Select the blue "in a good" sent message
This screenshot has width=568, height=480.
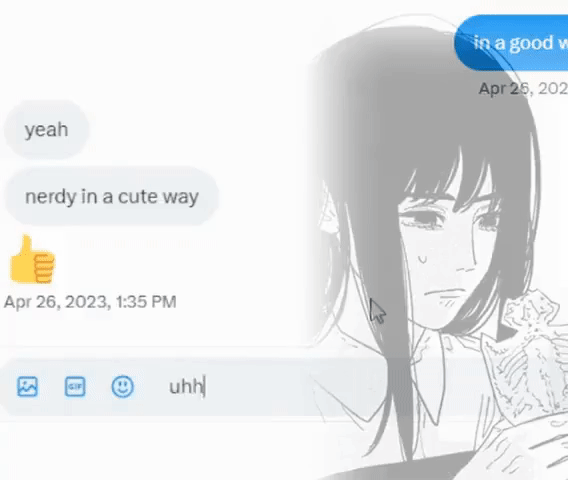point(511,43)
